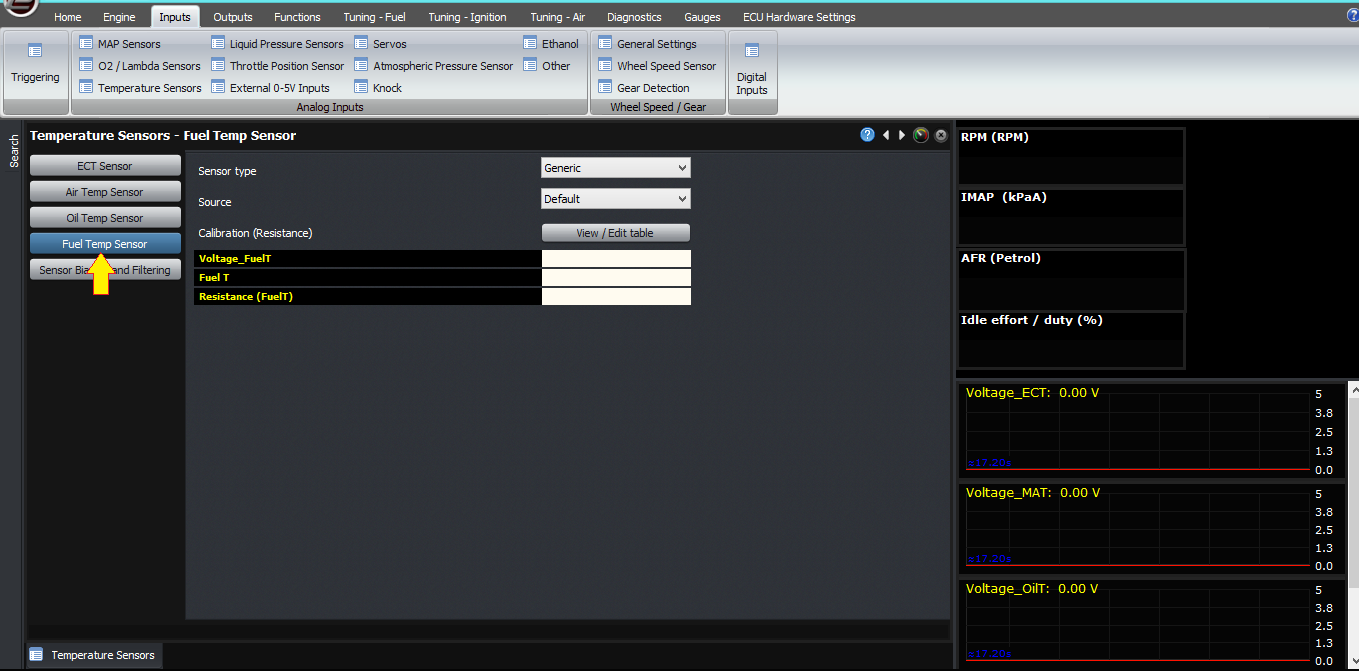The image size is (1359, 671).
Task: Click Idle effort / duty gauge
Action: pyautogui.click(x=1070, y=340)
